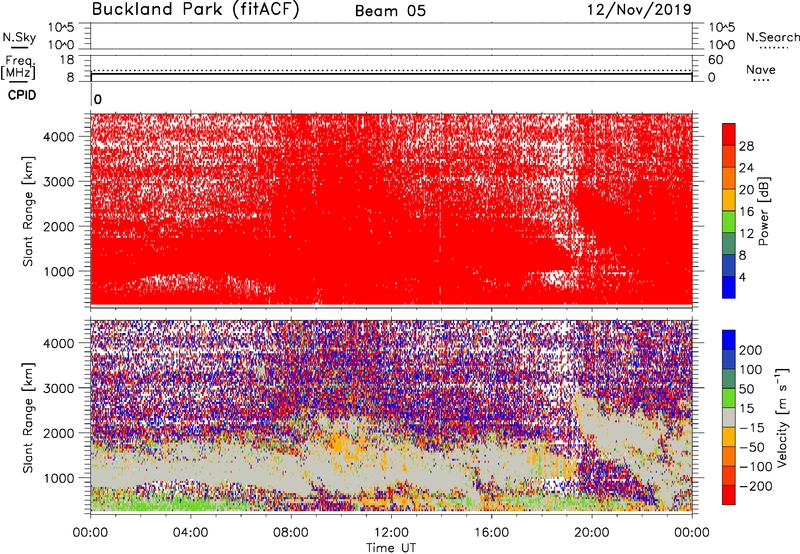Select the 'Power [dB]' colorbar title

point(764,211)
